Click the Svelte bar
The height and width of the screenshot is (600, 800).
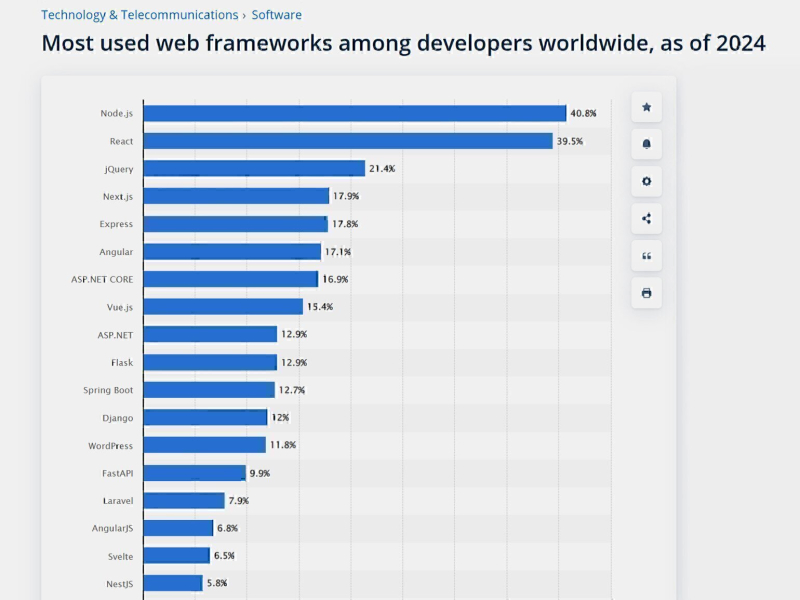click(x=177, y=556)
